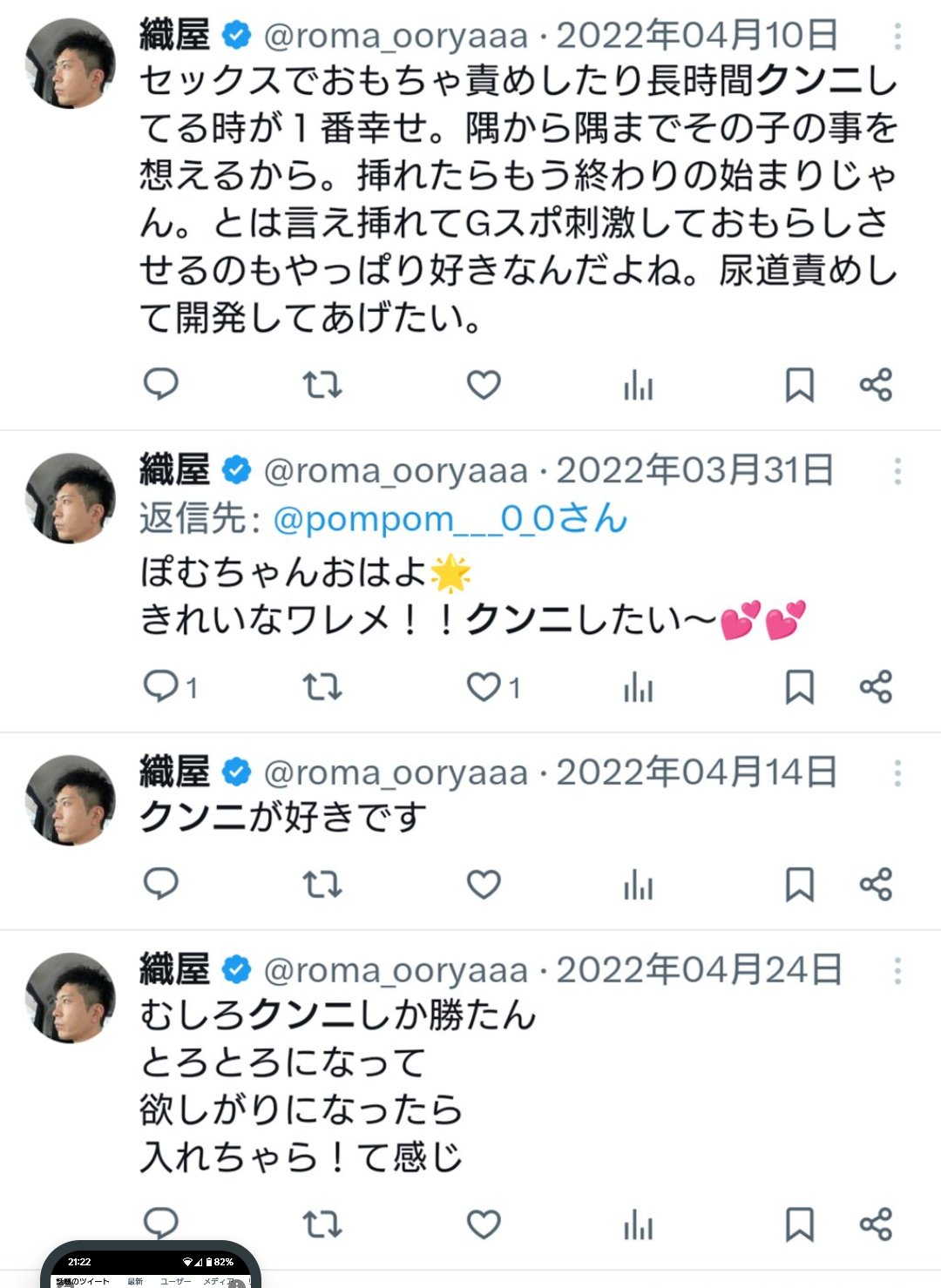Open three-dot menu on March 31 tweet
Viewport: 941px width, 1288px height.
coord(897,471)
